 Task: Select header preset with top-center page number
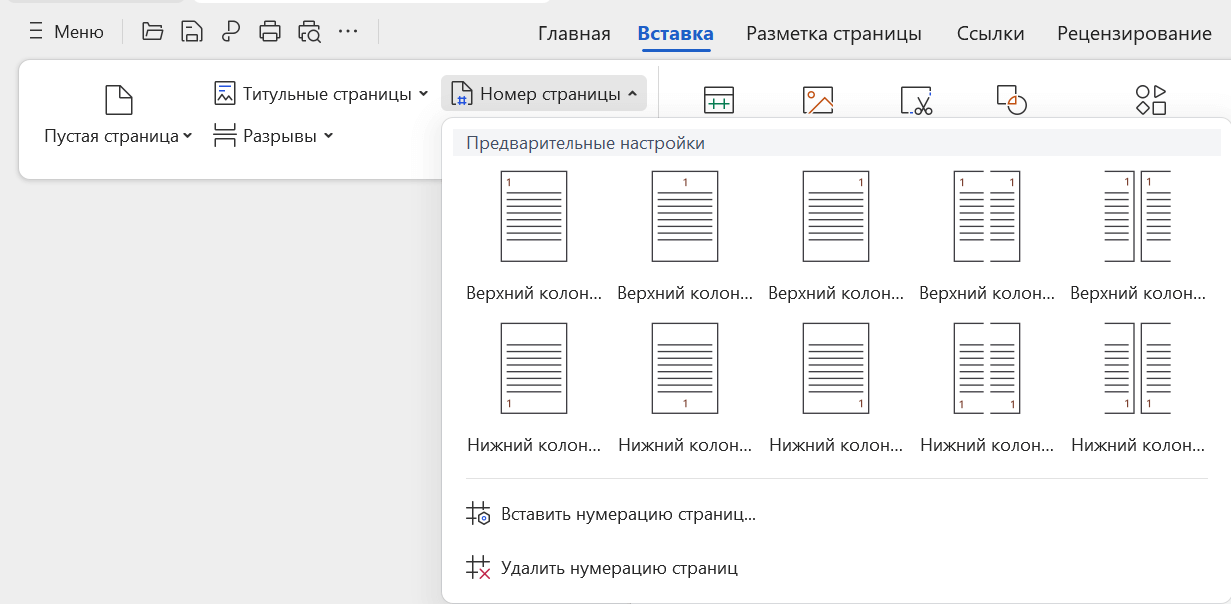click(x=685, y=217)
